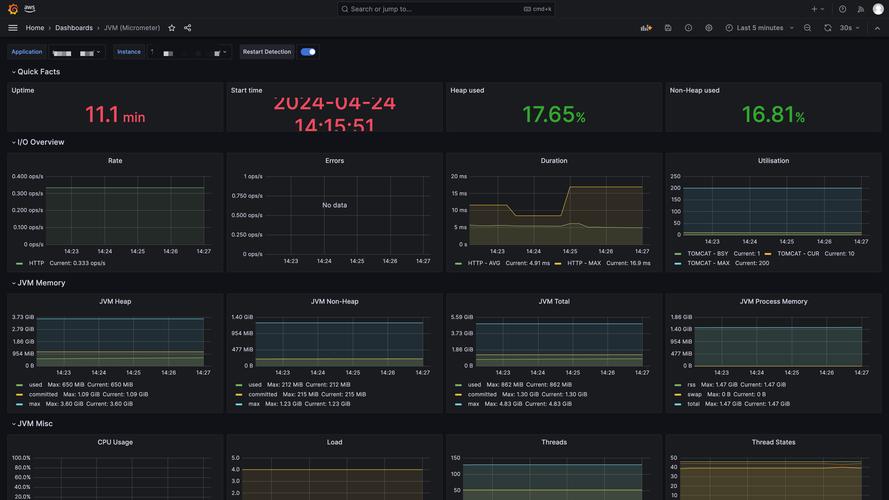The height and width of the screenshot is (500, 889).
Task: Go to Home breadcrumb
Action: (x=35, y=28)
